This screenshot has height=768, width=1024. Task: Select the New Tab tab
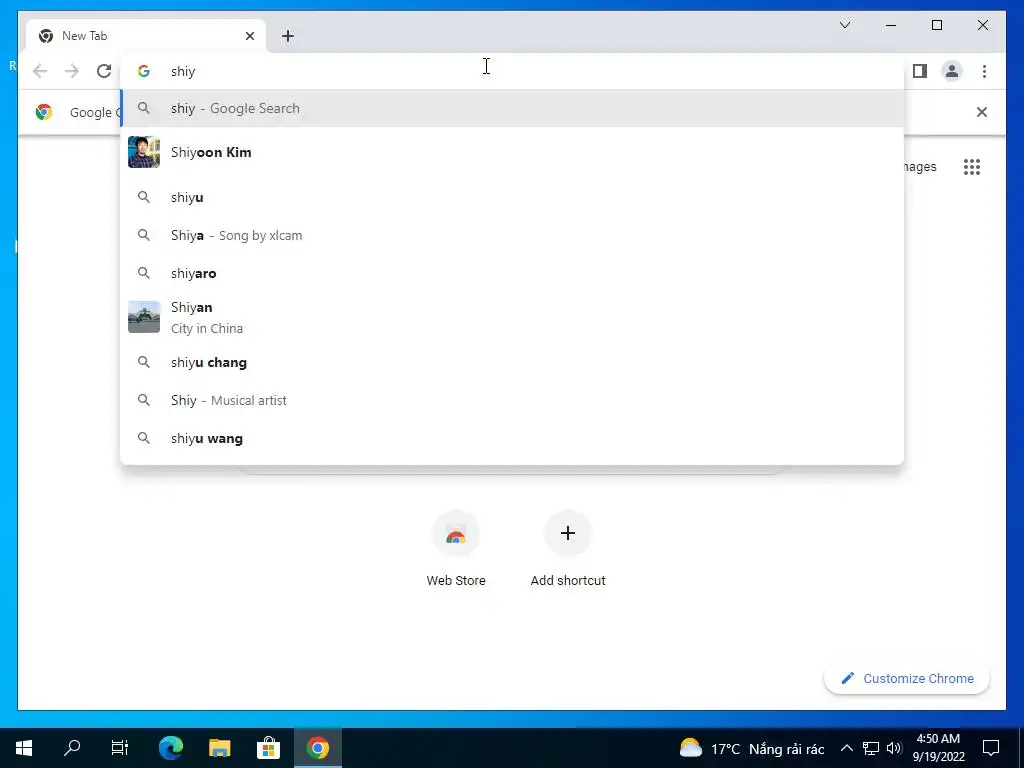pyautogui.click(x=146, y=36)
